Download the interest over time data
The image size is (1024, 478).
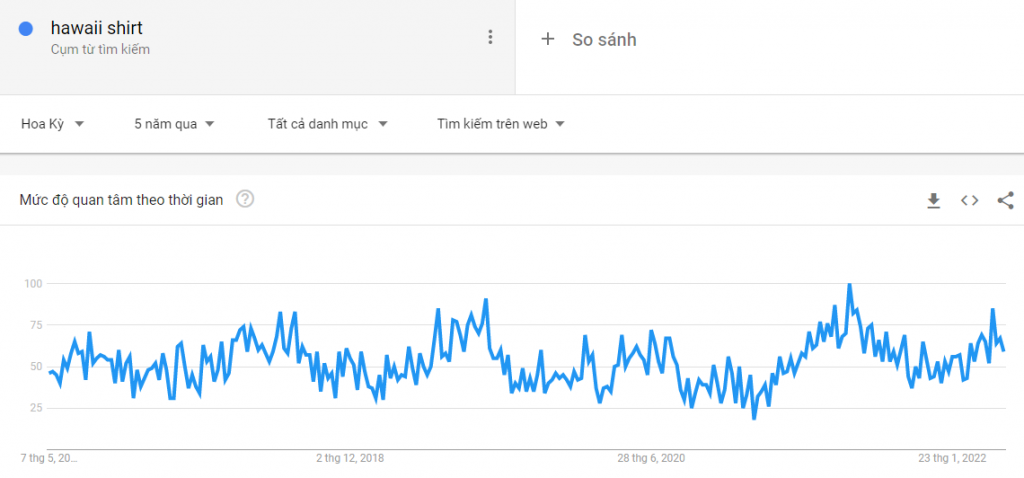coord(933,200)
